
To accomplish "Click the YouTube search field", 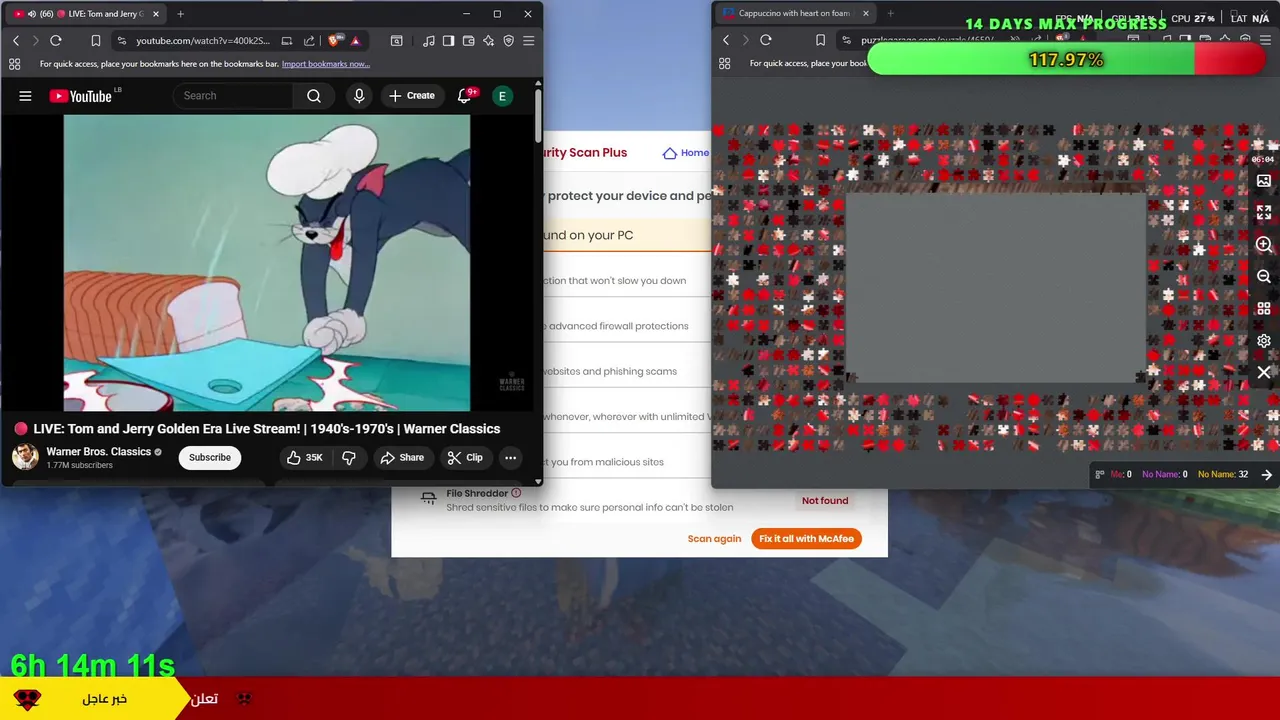I will [x=233, y=96].
